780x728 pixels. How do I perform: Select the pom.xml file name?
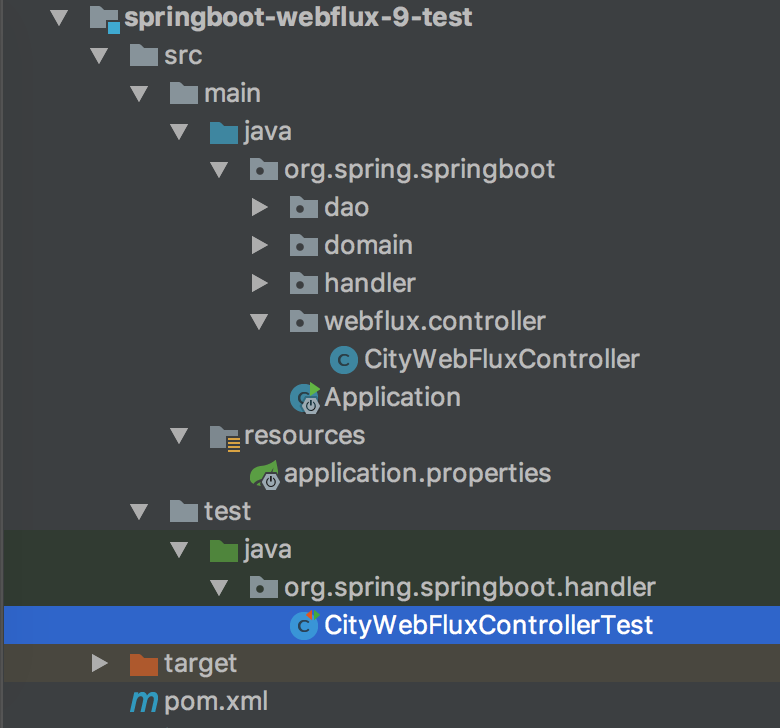[216, 702]
